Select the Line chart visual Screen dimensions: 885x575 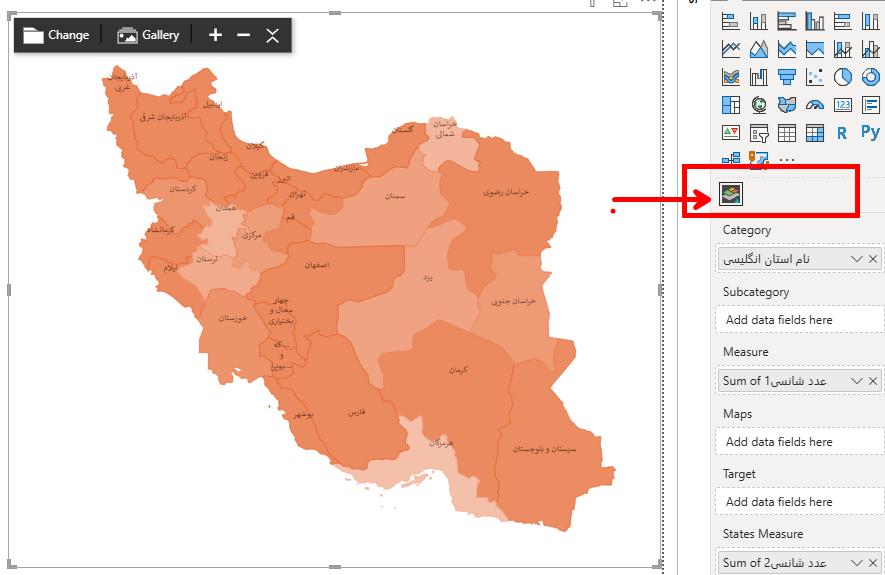pos(731,49)
